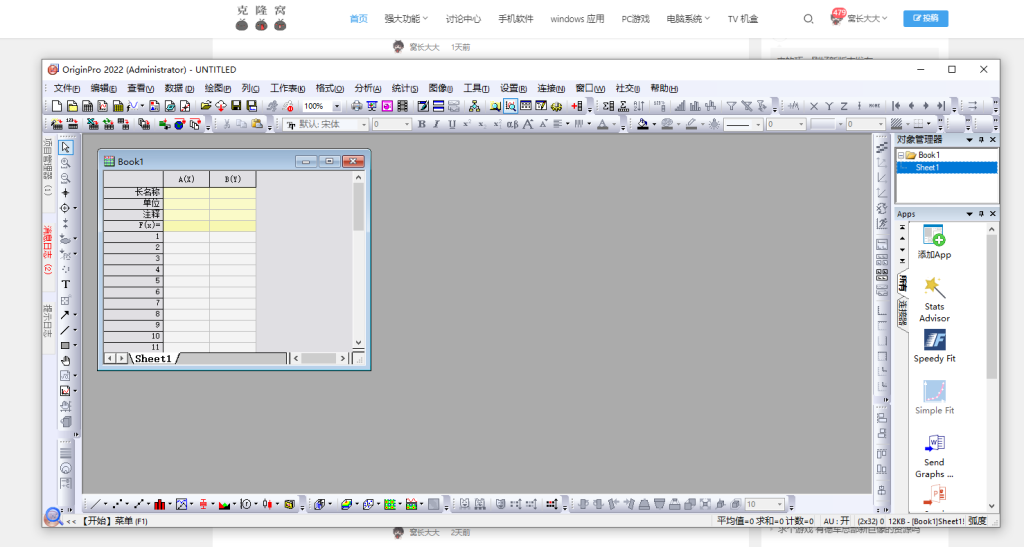Select column B(Y) header
Viewport: 1024px width, 547px height.
232,179
